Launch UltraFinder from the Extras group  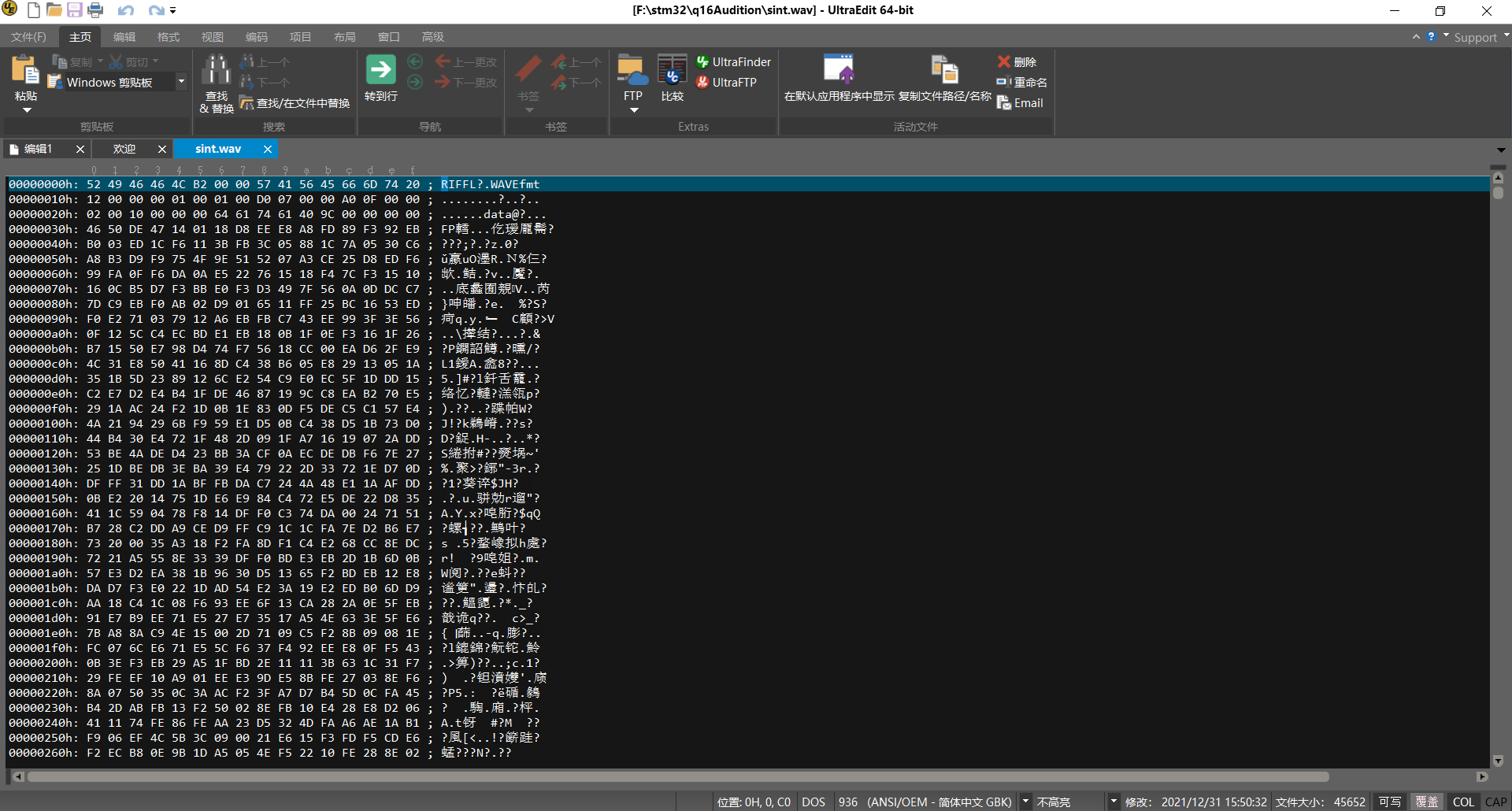(733, 61)
